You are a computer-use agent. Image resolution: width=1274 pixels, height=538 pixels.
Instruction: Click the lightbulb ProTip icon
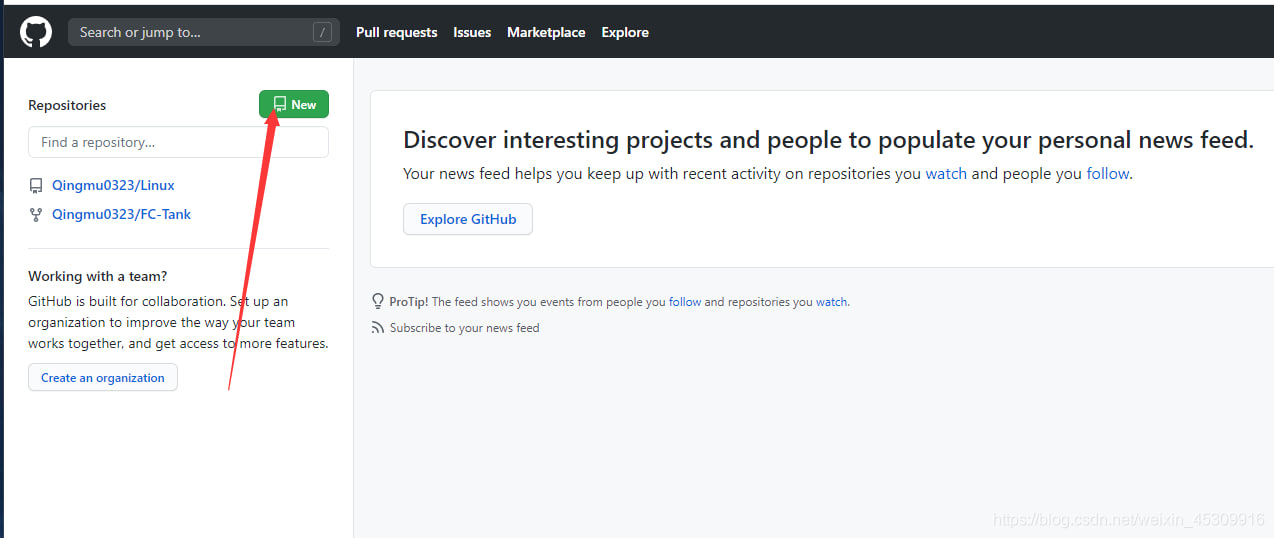click(x=378, y=301)
